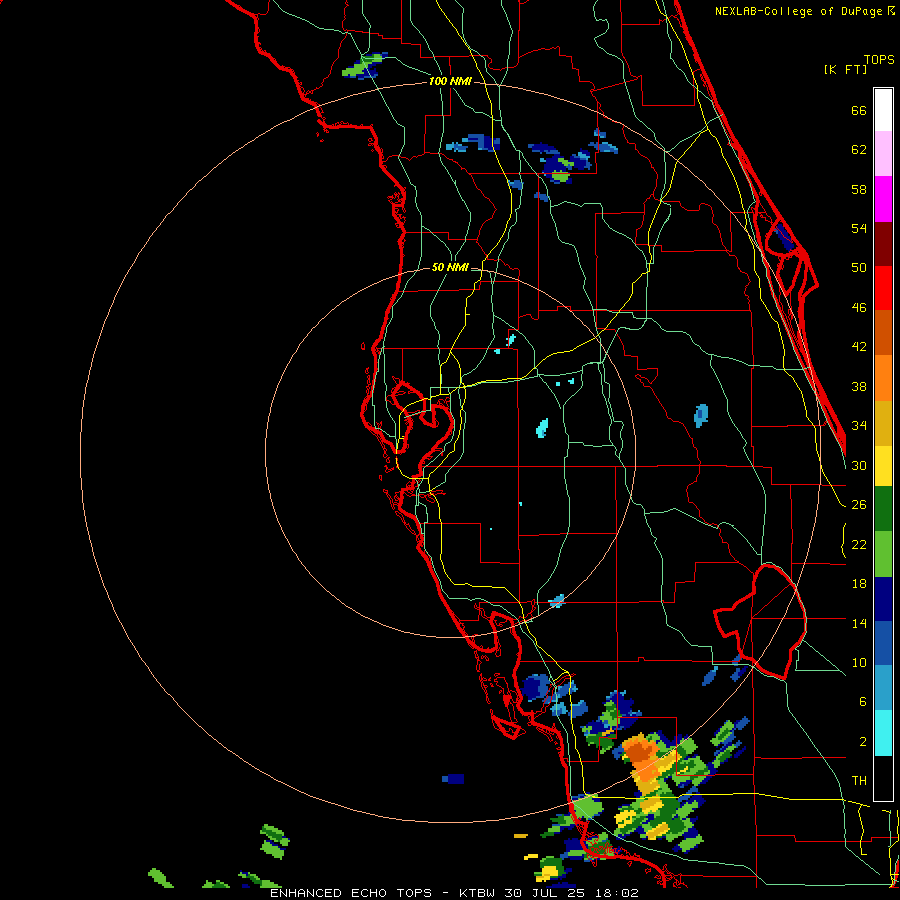Select the legend value 58
The image size is (900, 900).
pos(859,189)
